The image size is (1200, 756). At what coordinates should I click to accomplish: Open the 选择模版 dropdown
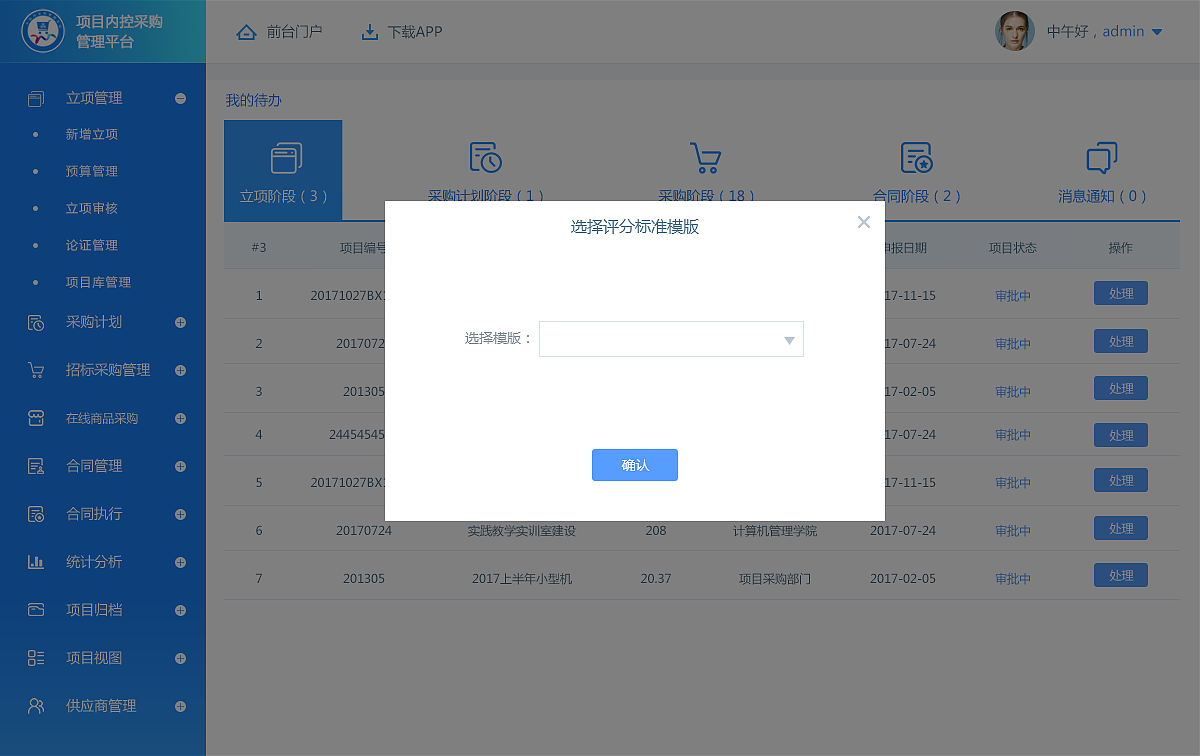(671, 339)
